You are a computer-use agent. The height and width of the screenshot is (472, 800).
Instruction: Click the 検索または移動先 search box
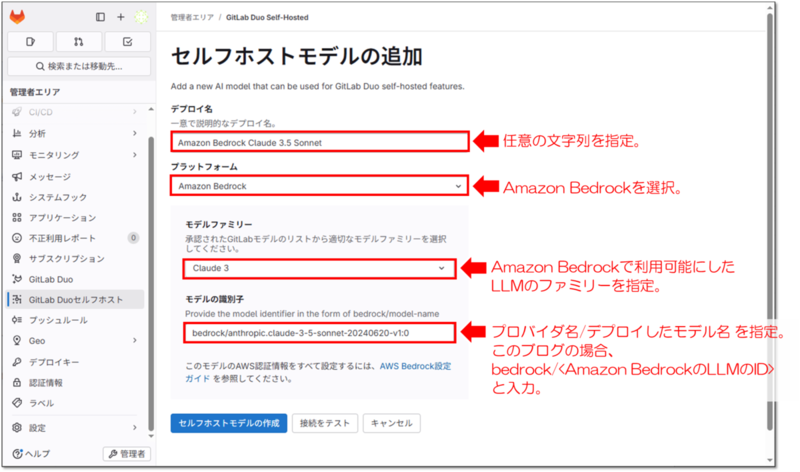[79, 66]
